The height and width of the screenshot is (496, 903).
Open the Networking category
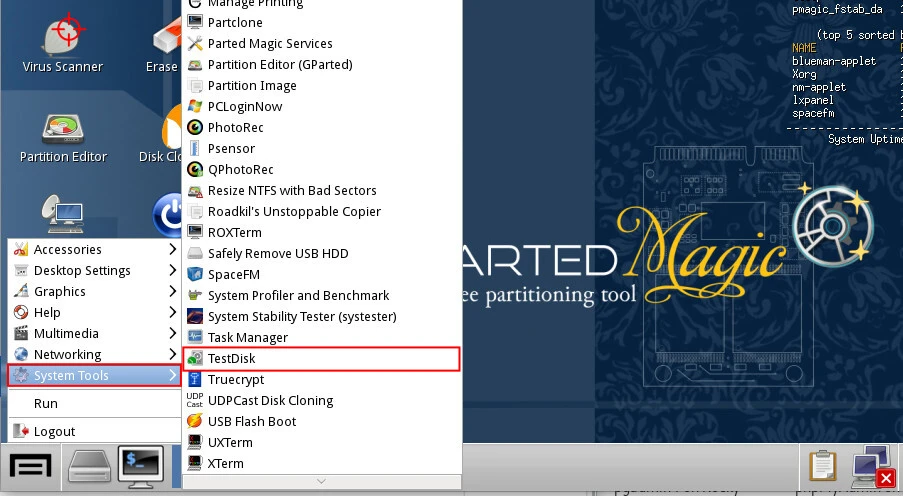pyautogui.click(x=67, y=355)
